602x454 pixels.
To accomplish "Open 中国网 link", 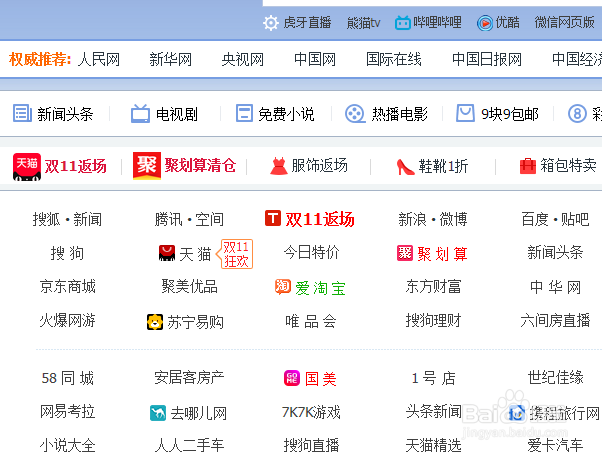I will pos(315,59).
